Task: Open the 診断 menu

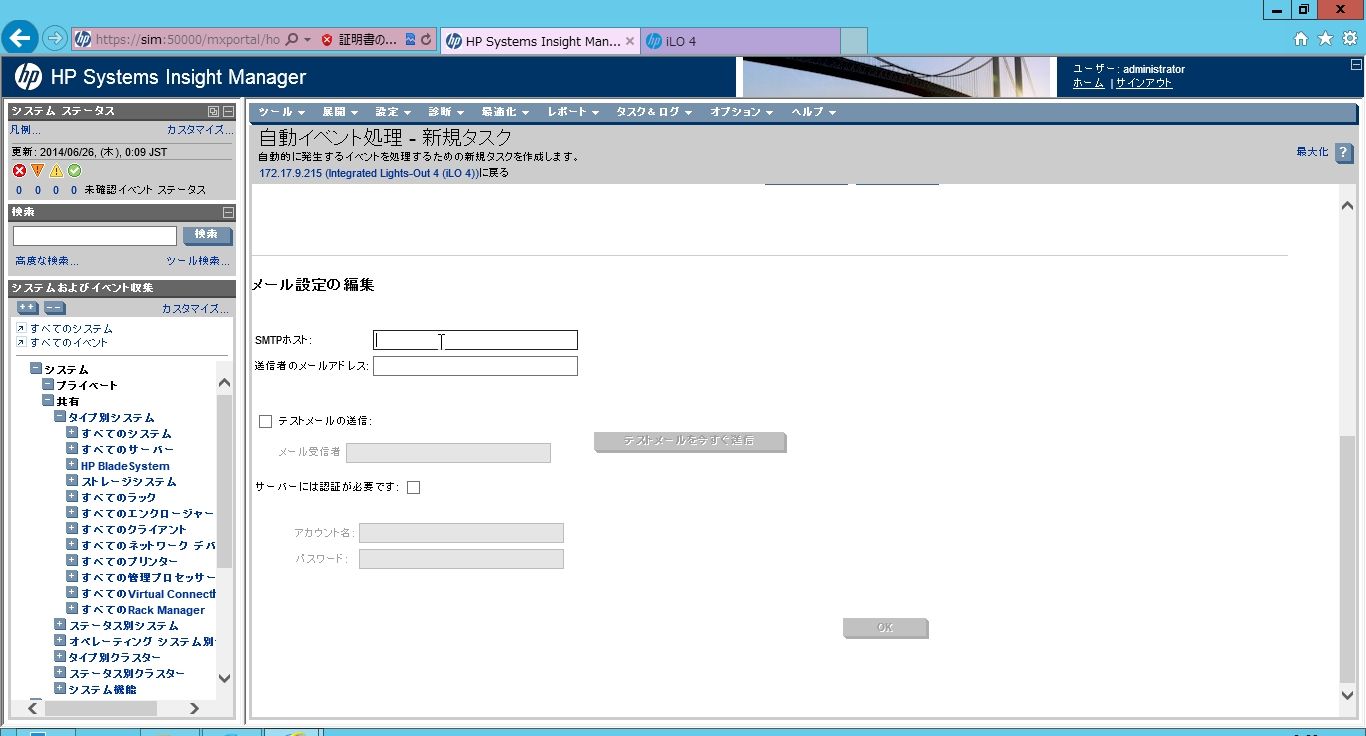Action: click(x=446, y=112)
